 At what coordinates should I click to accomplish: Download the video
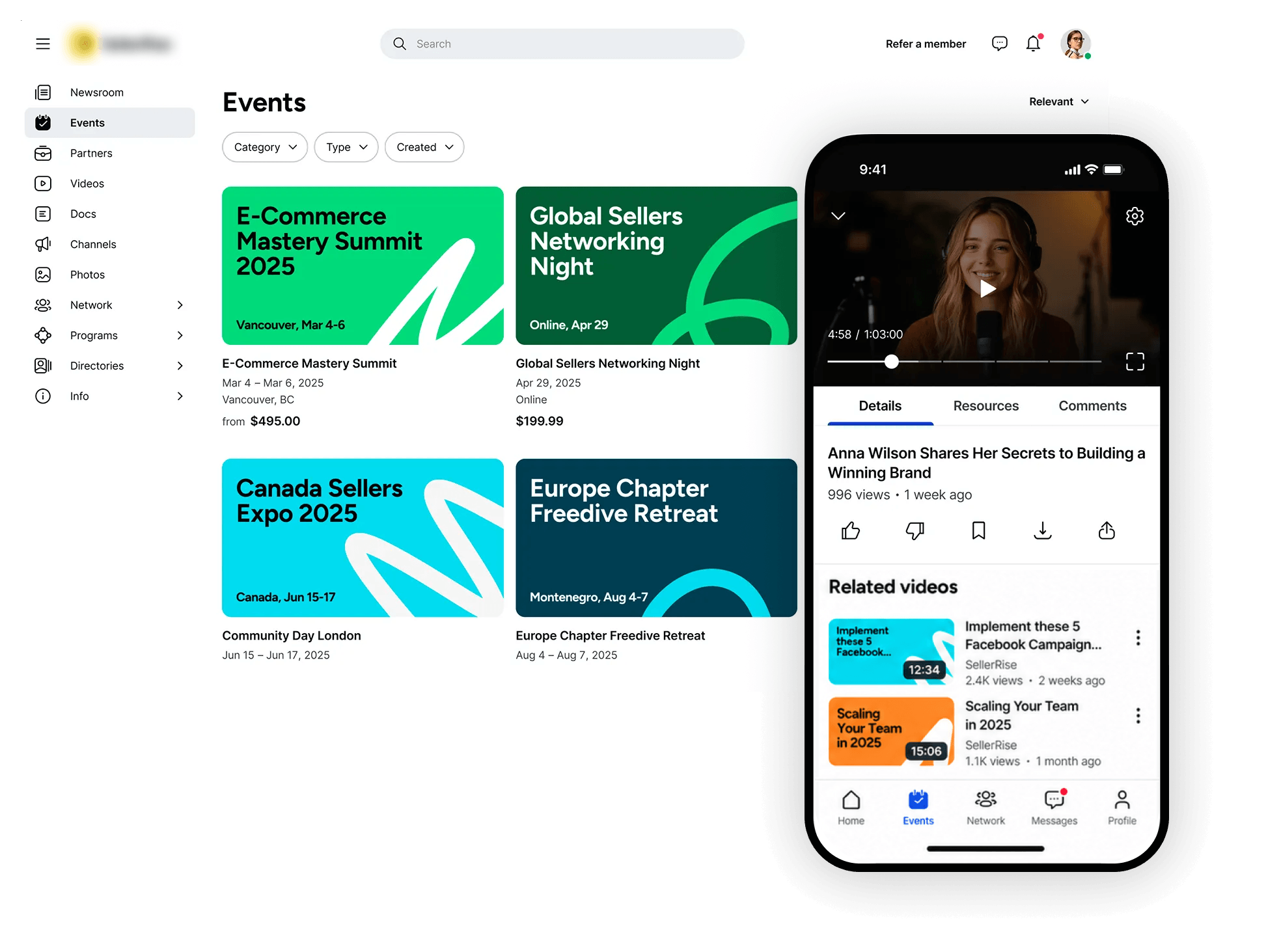pyautogui.click(x=1042, y=531)
